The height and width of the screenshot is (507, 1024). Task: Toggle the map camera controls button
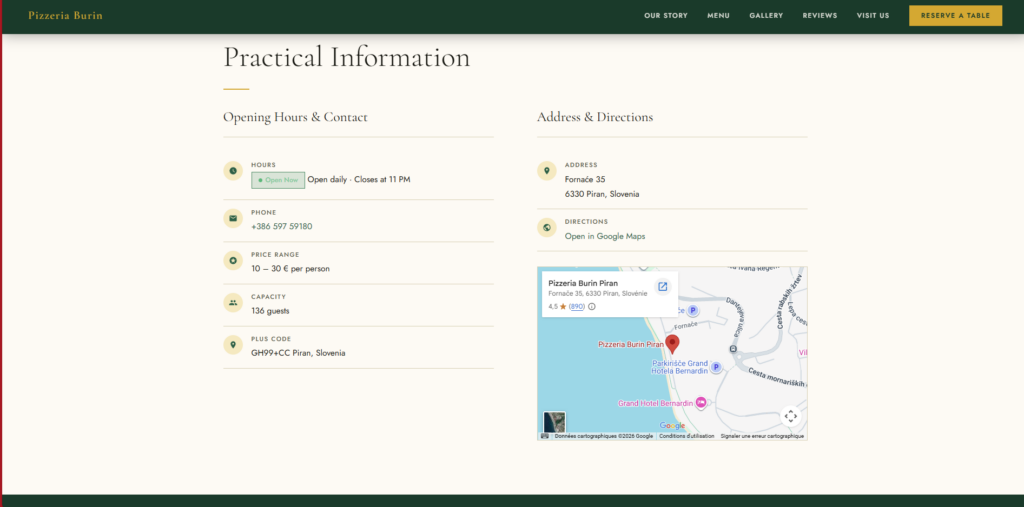[x=791, y=416]
